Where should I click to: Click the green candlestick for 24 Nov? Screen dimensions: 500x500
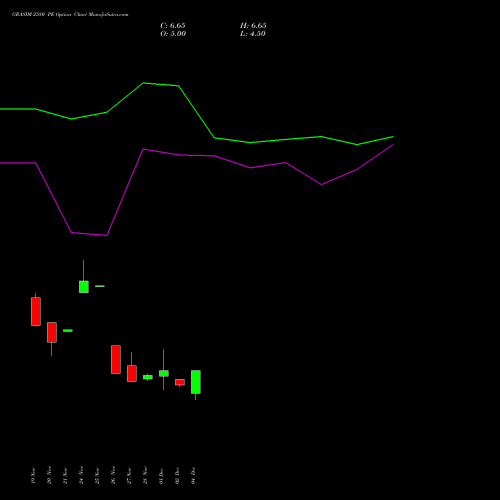tap(84, 287)
